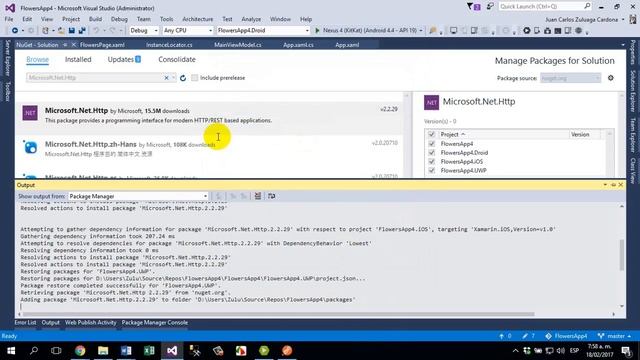This screenshot has width=640, height=360.
Task: Open the Package source dropdown
Action: pyautogui.click(x=570, y=78)
